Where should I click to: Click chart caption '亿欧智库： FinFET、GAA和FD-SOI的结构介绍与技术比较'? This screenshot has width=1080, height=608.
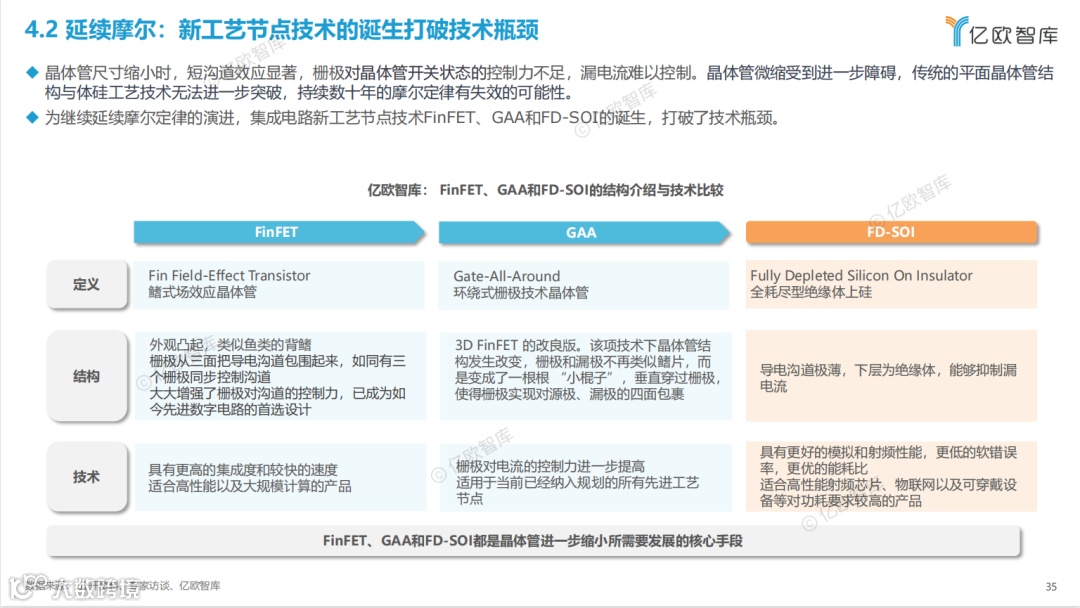[545, 190]
